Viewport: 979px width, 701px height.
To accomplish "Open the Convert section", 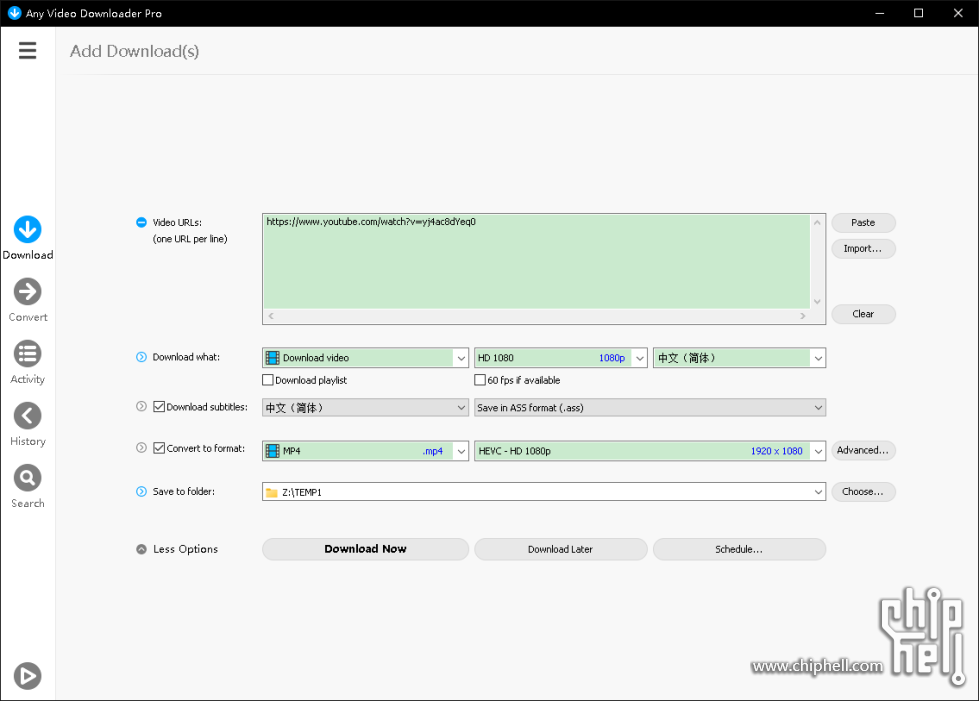I will [x=27, y=292].
